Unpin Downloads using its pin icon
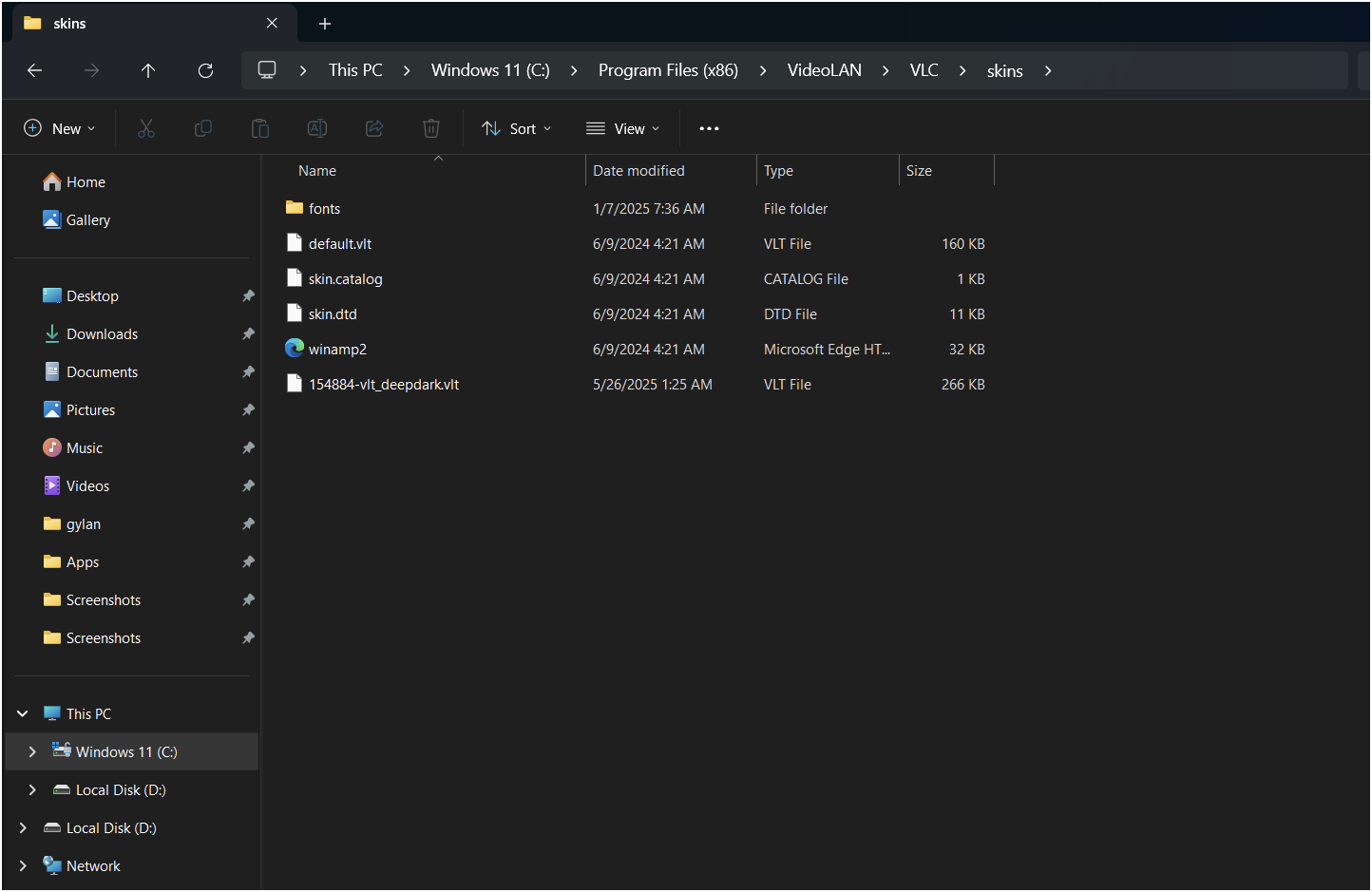This screenshot has height=892, width=1372. pos(248,333)
